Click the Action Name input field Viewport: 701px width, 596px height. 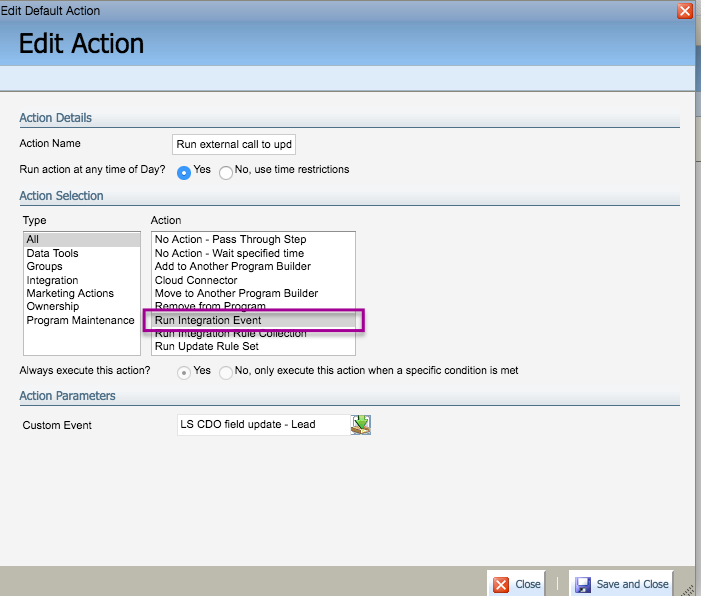coord(234,144)
